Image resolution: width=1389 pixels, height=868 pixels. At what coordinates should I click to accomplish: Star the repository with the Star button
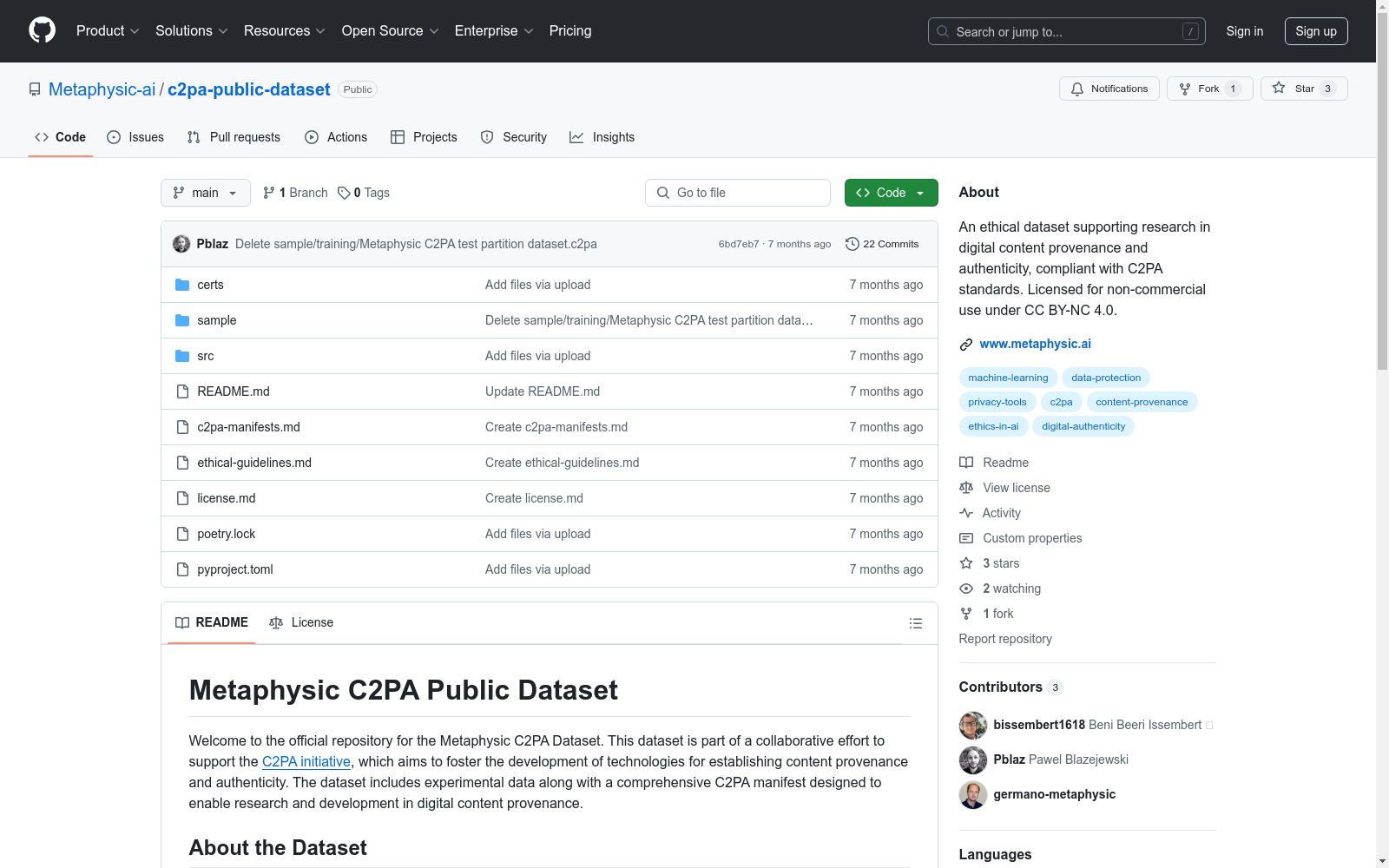point(1304,89)
